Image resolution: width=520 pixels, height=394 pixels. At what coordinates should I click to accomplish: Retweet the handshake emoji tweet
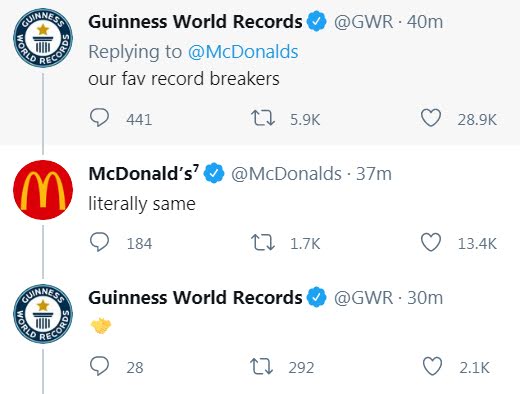[262, 366]
